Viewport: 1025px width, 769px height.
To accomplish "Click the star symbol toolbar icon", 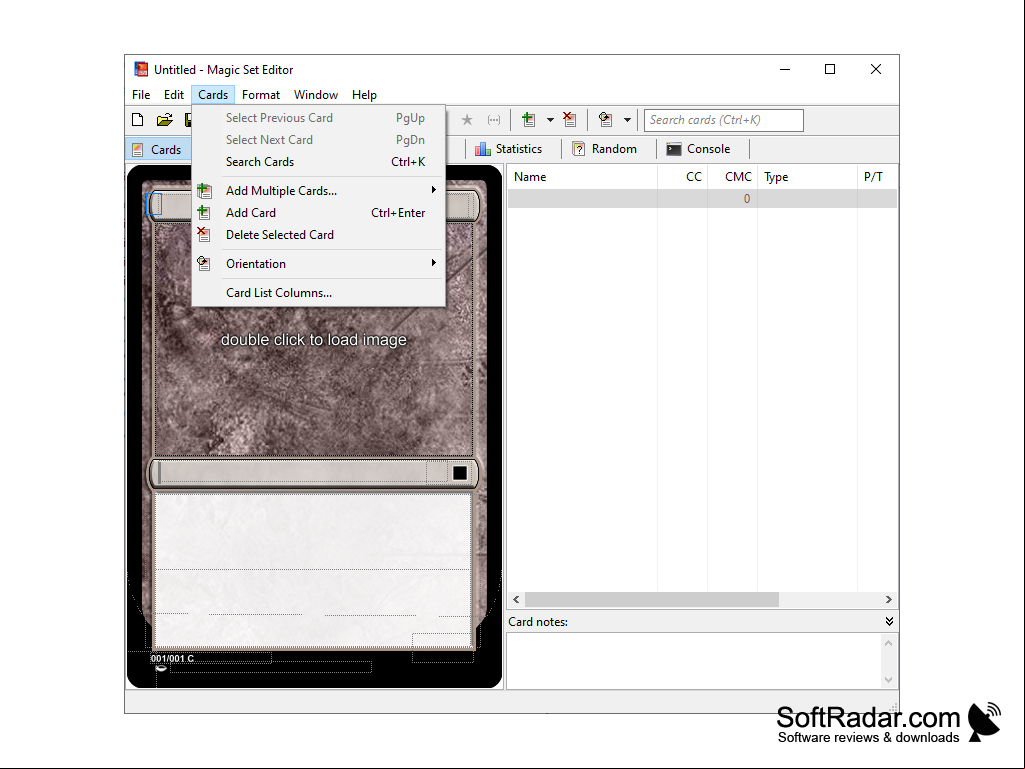I will click(467, 120).
